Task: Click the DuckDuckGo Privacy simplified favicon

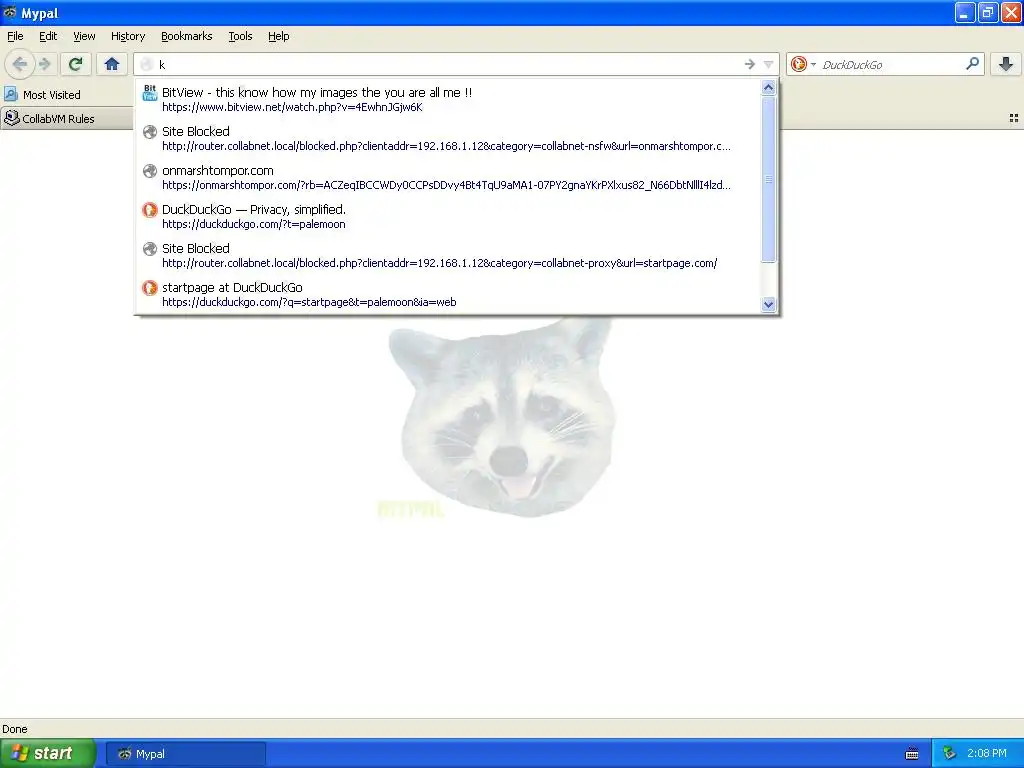Action: pyautogui.click(x=150, y=210)
